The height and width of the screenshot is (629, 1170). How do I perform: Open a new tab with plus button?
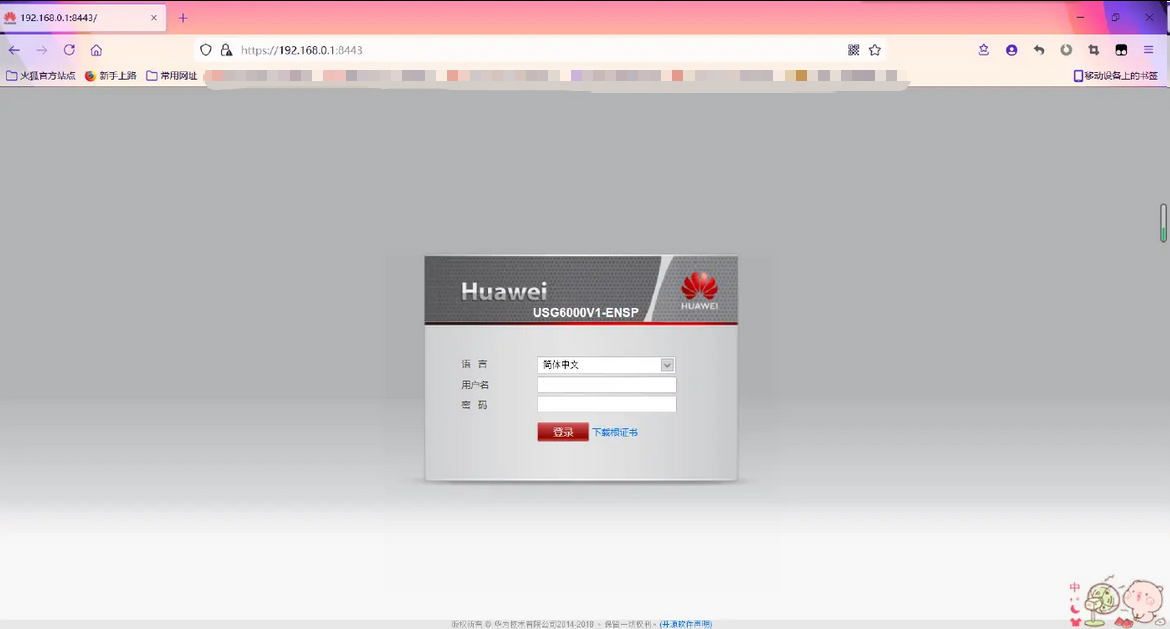183,18
